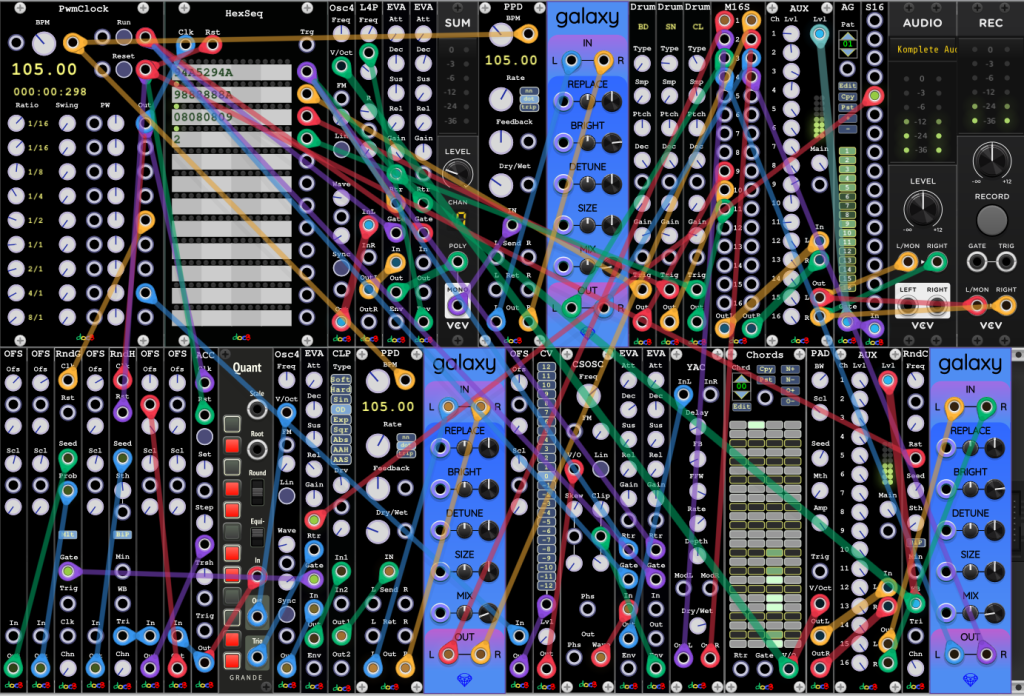
Task: Click the HexSeq Rst input jack
Action: (x=212, y=45)
